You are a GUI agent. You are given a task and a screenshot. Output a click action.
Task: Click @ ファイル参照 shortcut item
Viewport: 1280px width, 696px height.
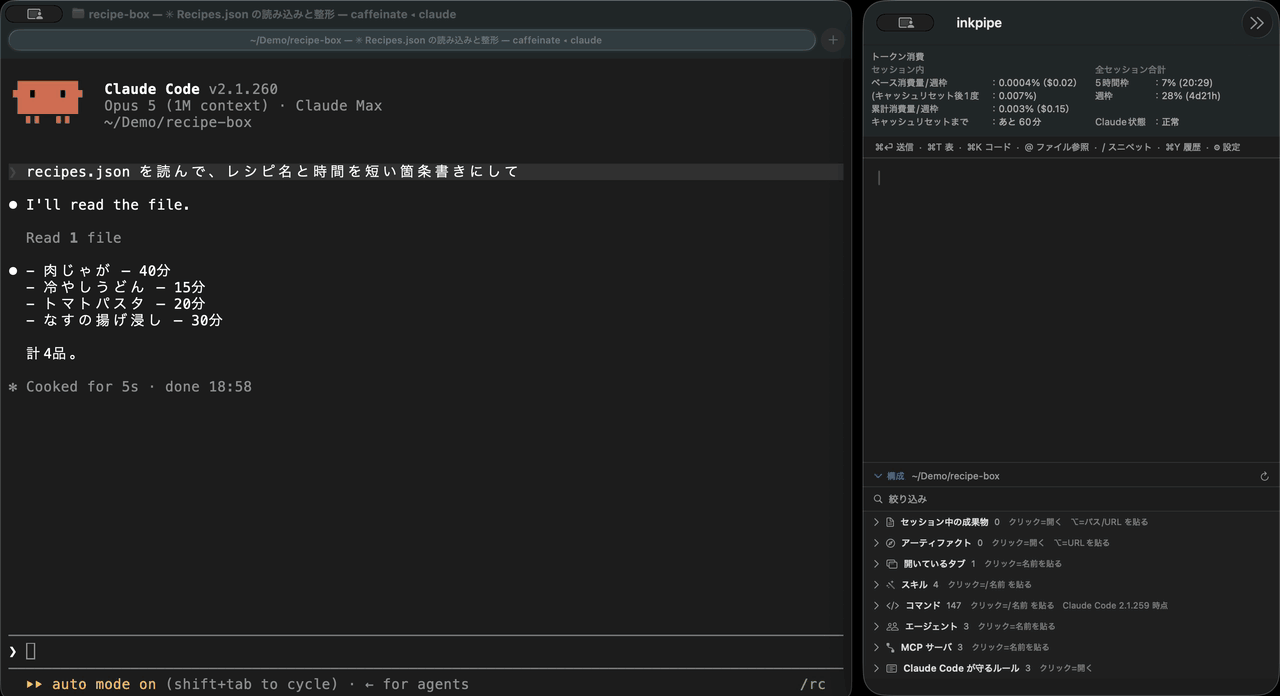pos(1057,147)
